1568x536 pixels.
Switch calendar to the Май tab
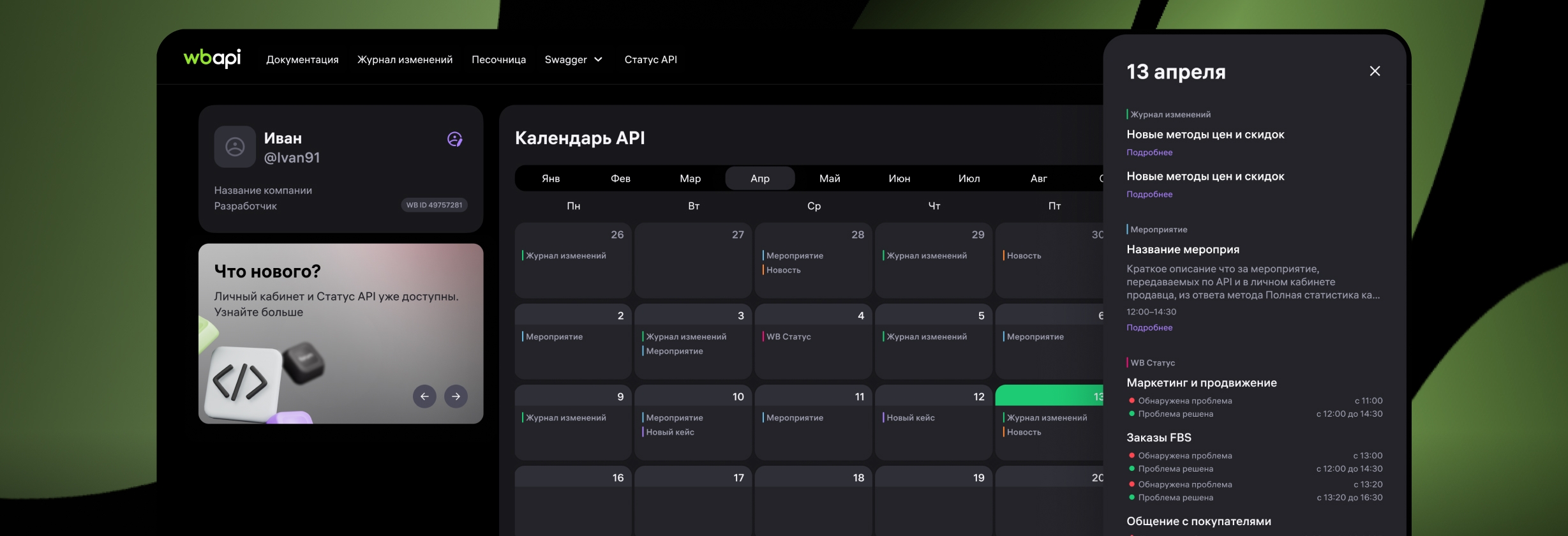point(829,179)
